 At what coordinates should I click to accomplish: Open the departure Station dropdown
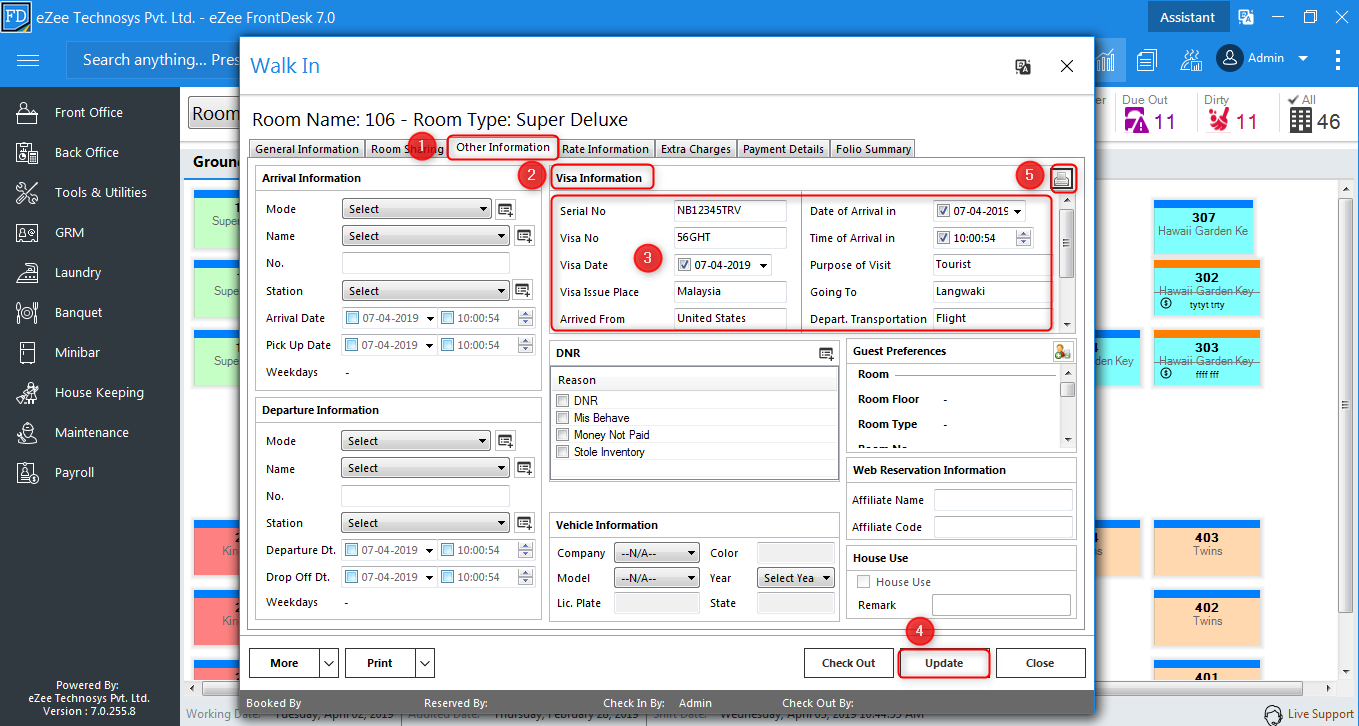tap(425, 523)
